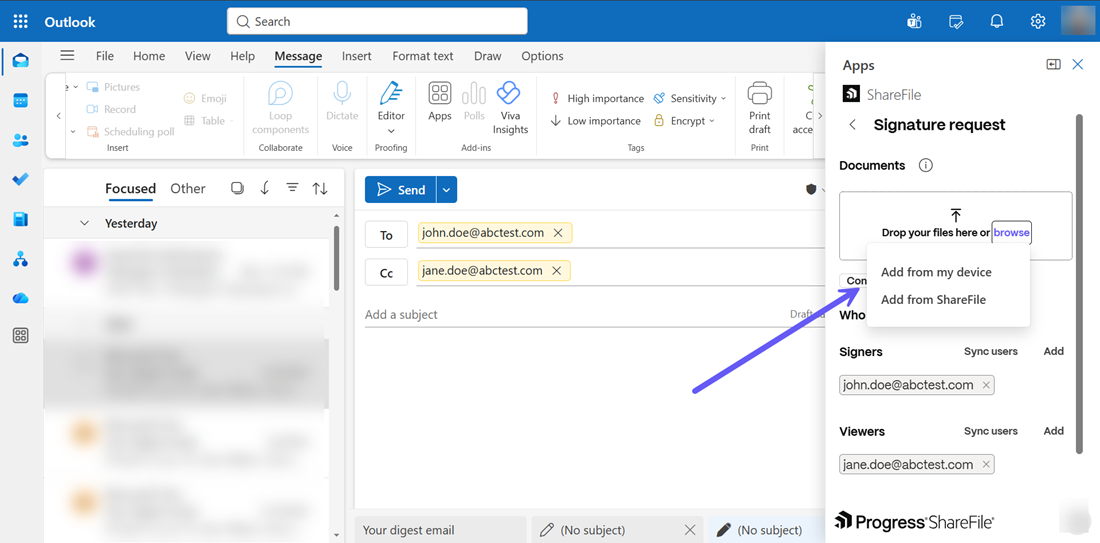Image resolution: width=1100 pixels, height=543 pixels.
Task: Click the Search box
Action: [377, 21]
